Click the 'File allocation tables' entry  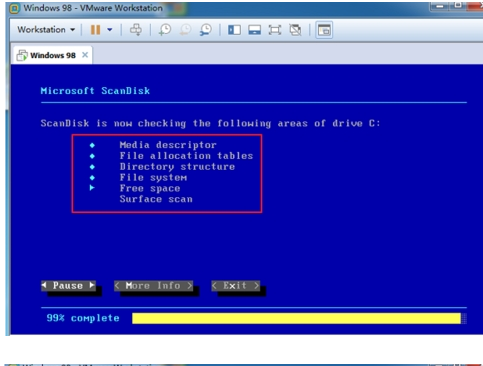[x=186, y=156]
